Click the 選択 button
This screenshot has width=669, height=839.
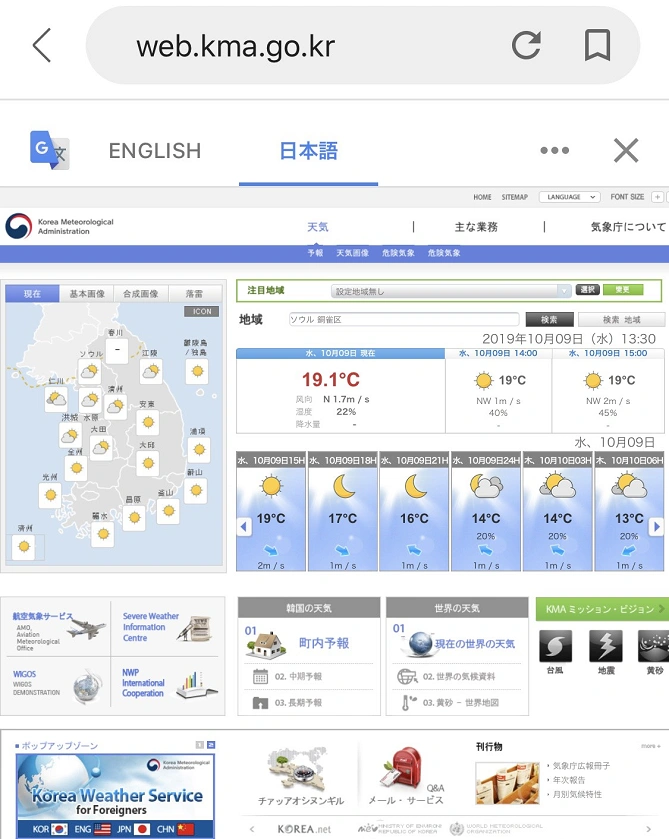click(x=587, y=289)
